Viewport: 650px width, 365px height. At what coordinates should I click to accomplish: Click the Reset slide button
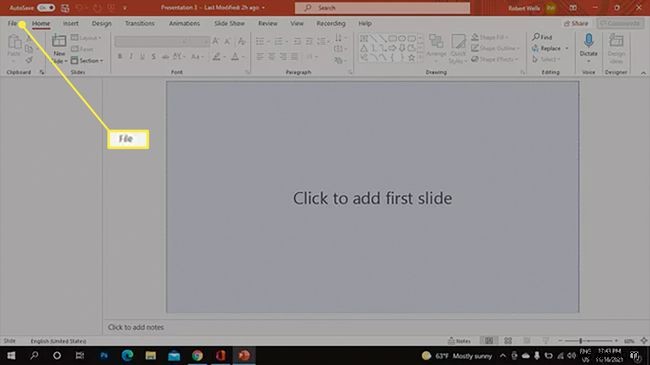pyautogui.click(x=82, y=49)
